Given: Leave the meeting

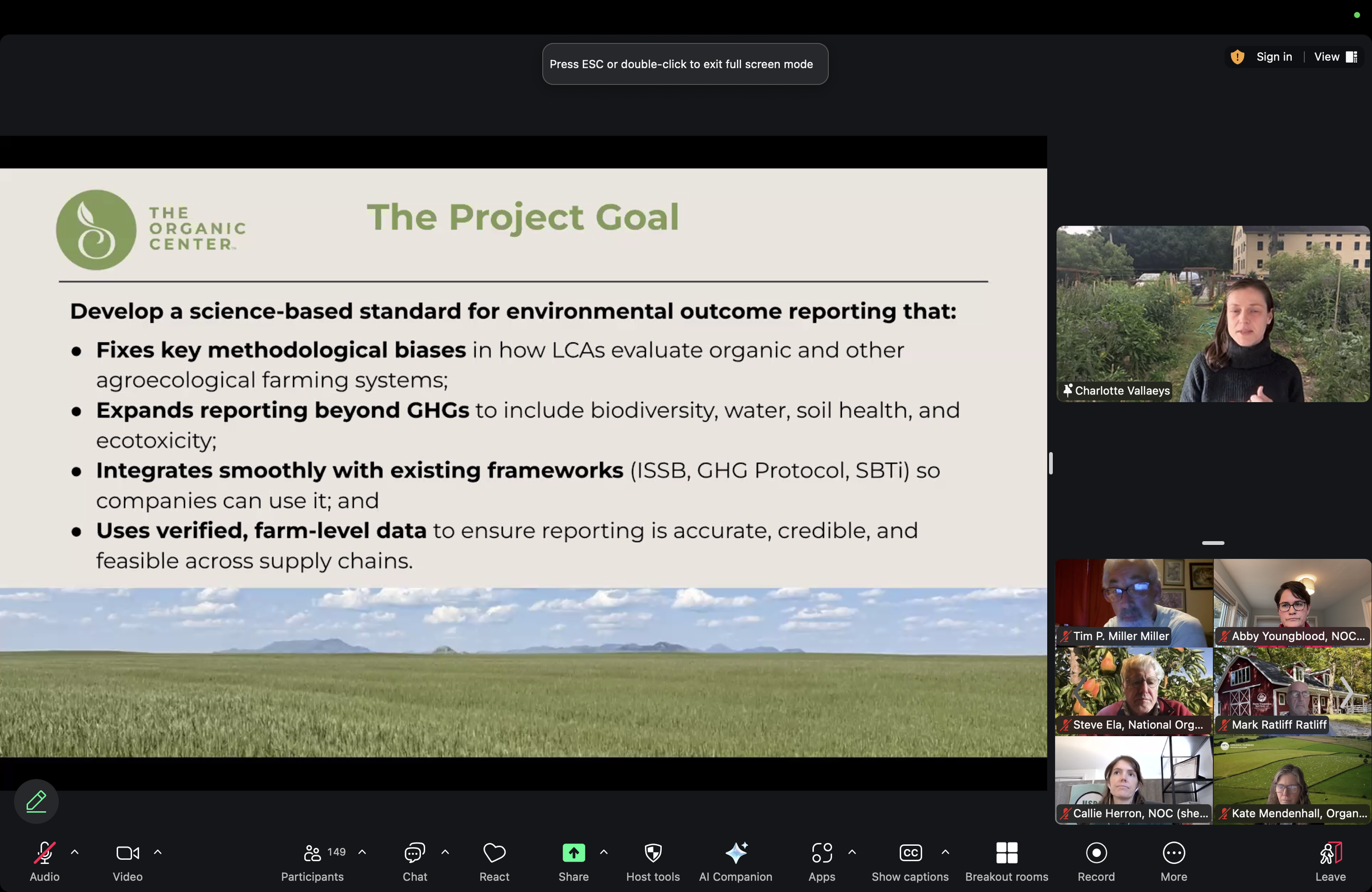Looking at the screenshot, I should click(x=1330, y=853).
